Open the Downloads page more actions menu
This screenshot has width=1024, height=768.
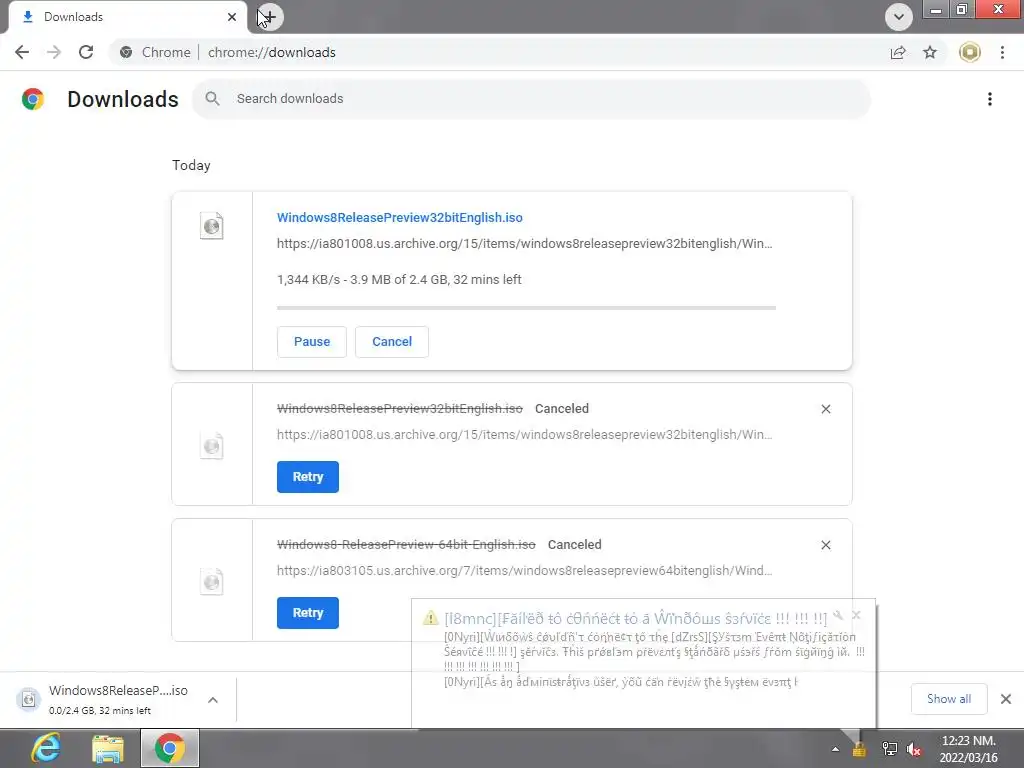990,99
